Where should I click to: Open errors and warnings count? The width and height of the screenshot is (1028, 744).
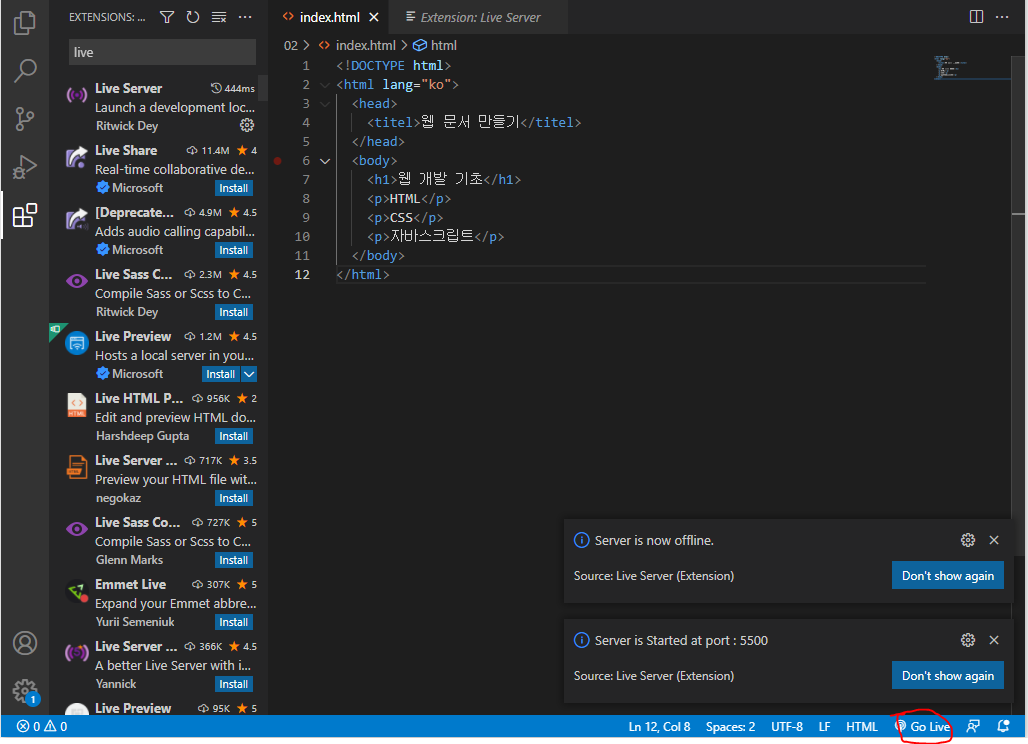click(42, 726)
